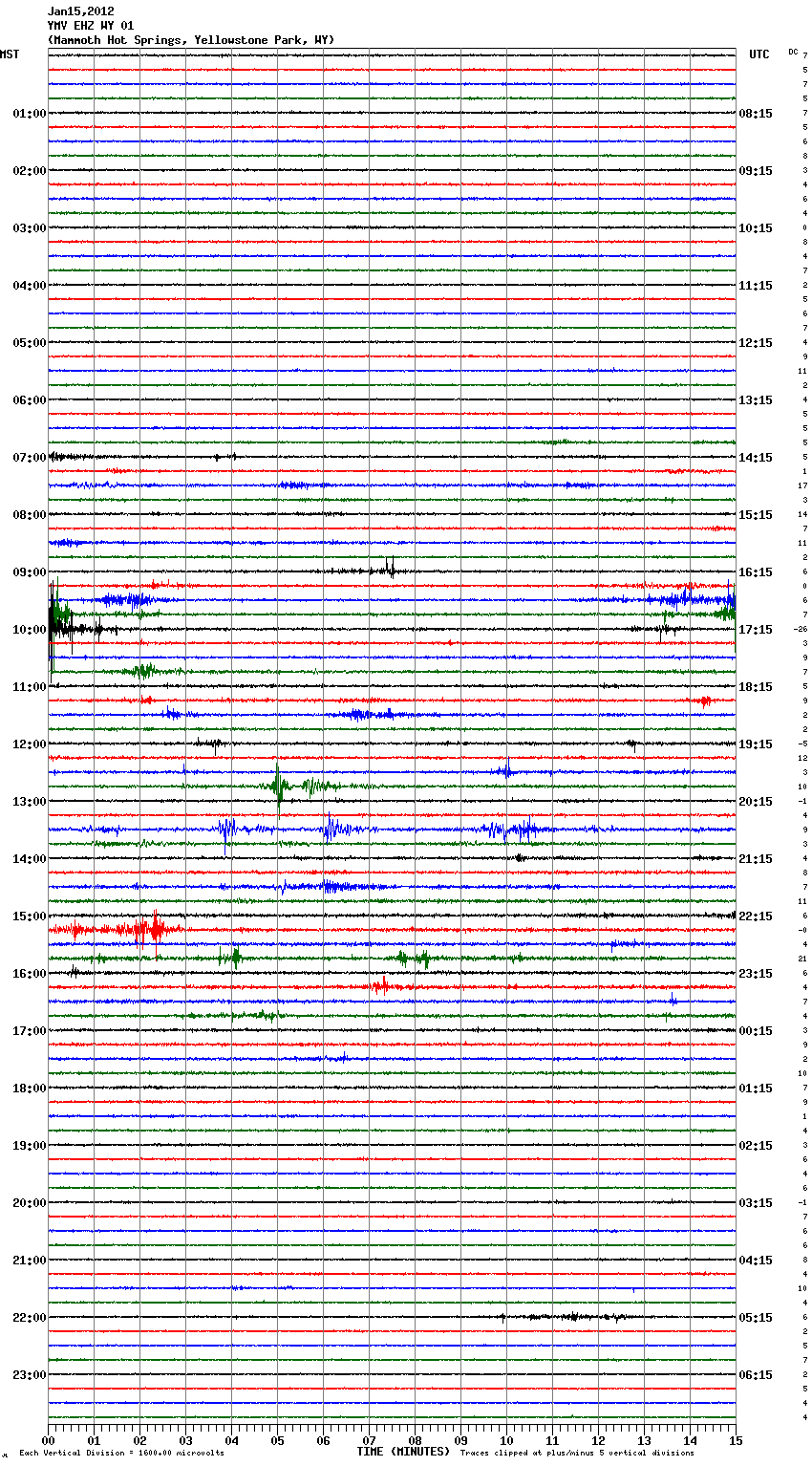The height and width of the screenshot is (1466, 812).
Task: Click minute tick label 15 on x-axis
Action: [x=736, y=1440]
